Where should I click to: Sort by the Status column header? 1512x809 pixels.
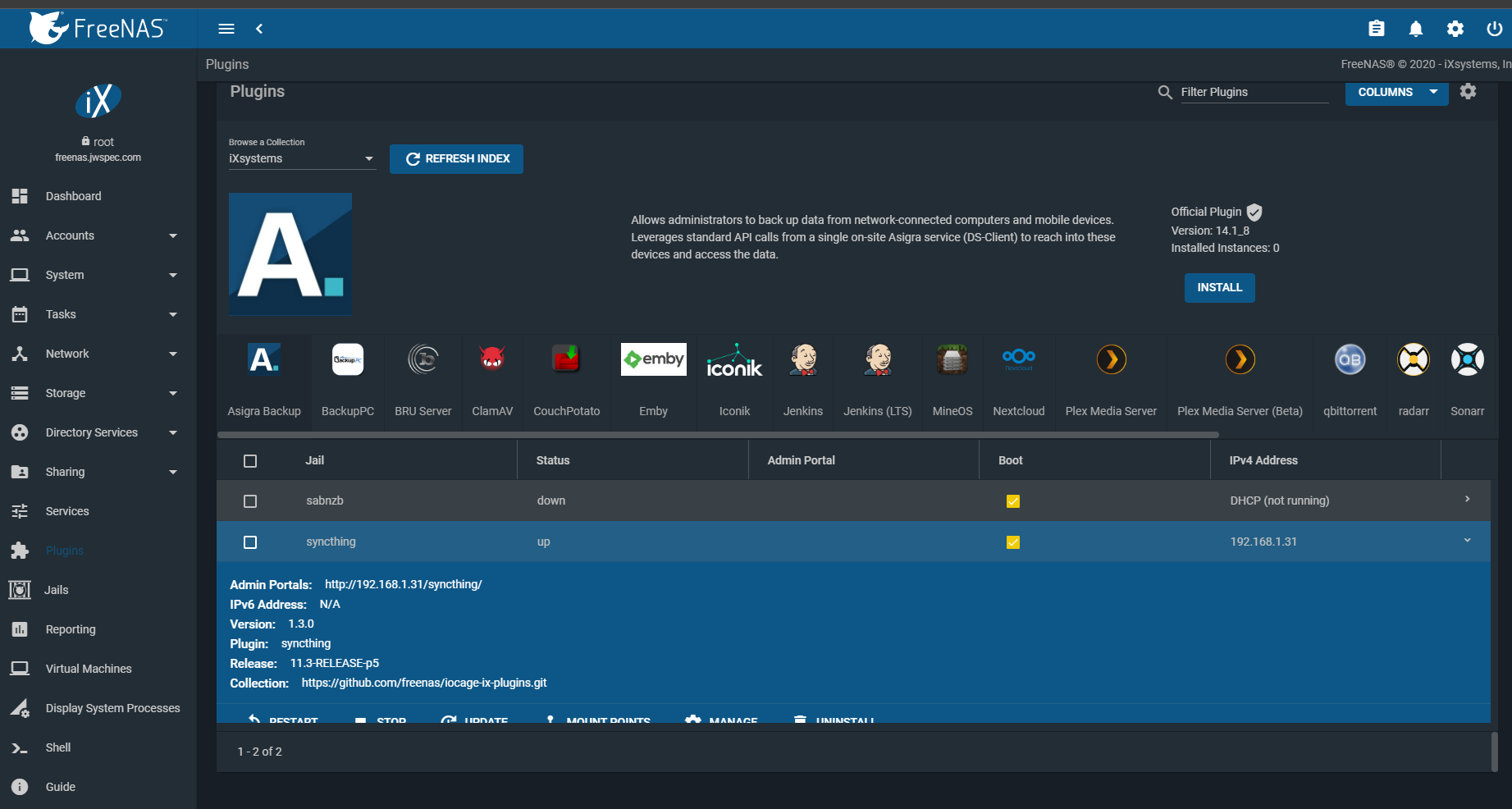tap(553, 461)
